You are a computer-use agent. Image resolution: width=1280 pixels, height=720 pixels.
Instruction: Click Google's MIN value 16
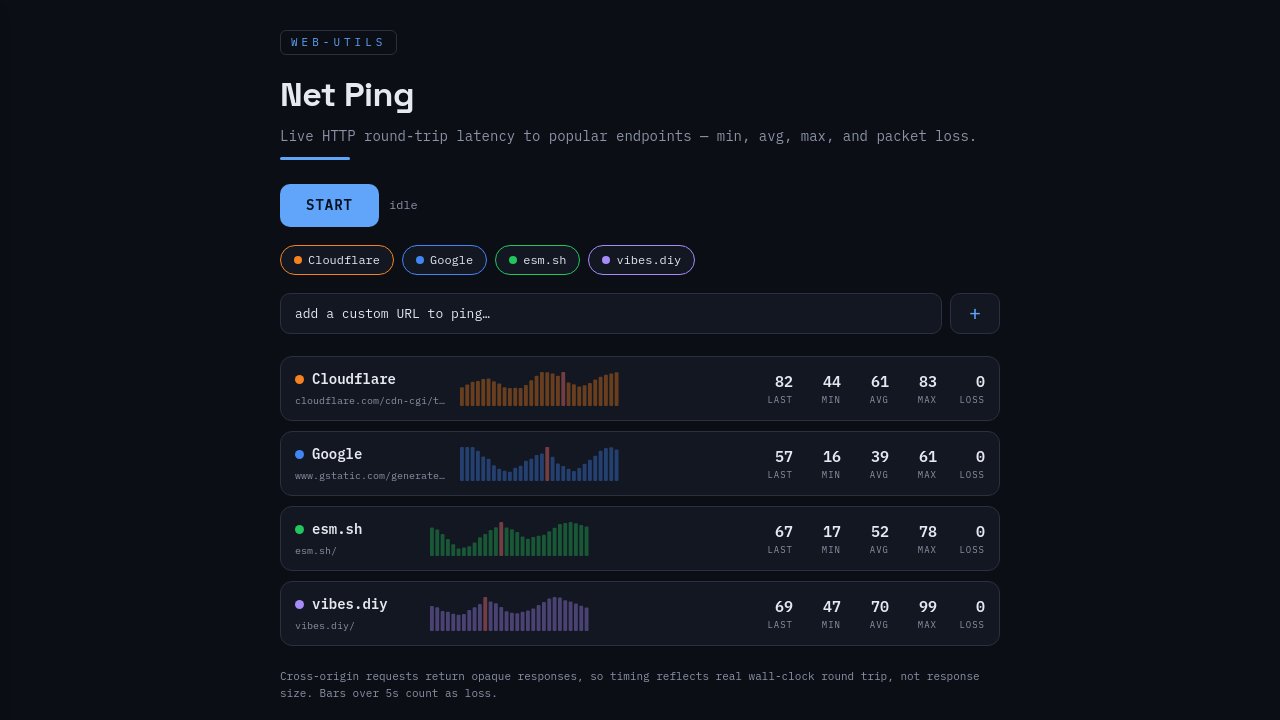[x=832, y=456]
